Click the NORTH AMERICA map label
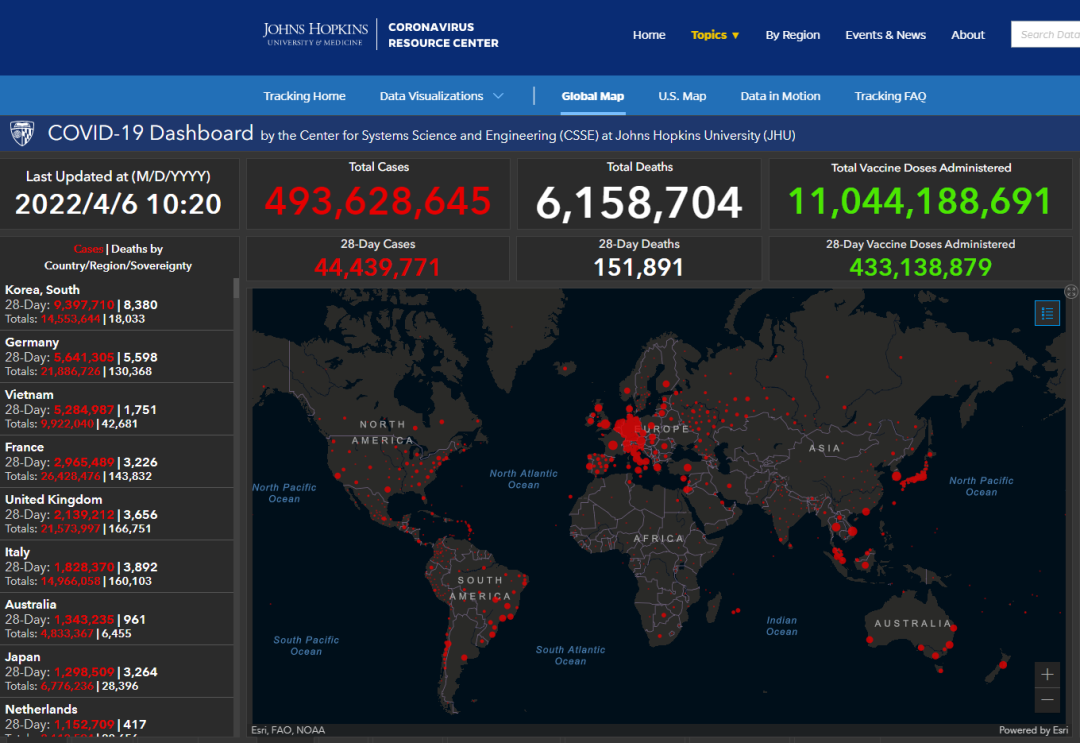 (x=382, y=432)
